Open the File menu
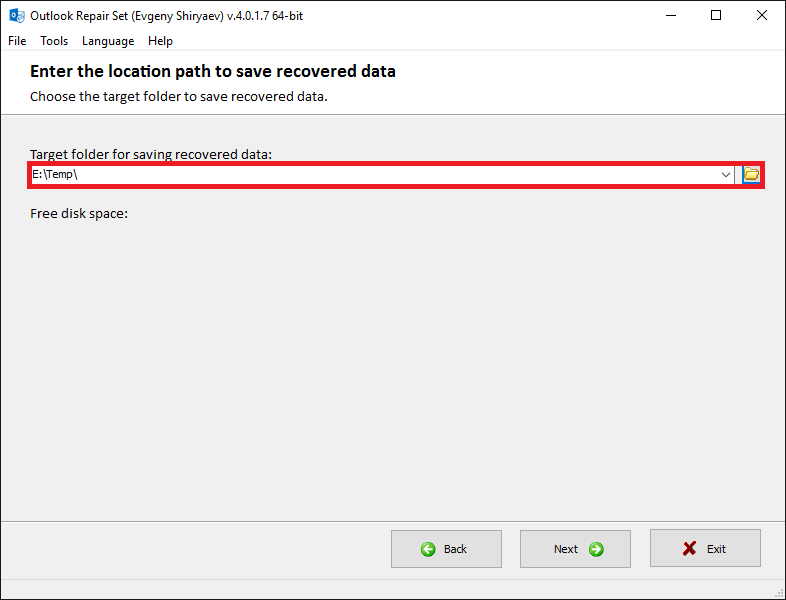 click(17, 41)
